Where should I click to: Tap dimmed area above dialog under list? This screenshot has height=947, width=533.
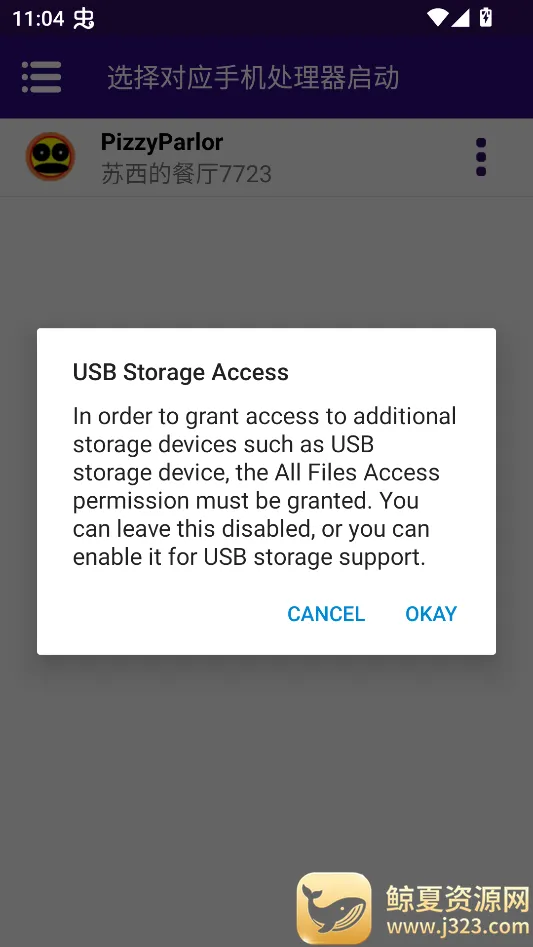(x=266, y=263)
